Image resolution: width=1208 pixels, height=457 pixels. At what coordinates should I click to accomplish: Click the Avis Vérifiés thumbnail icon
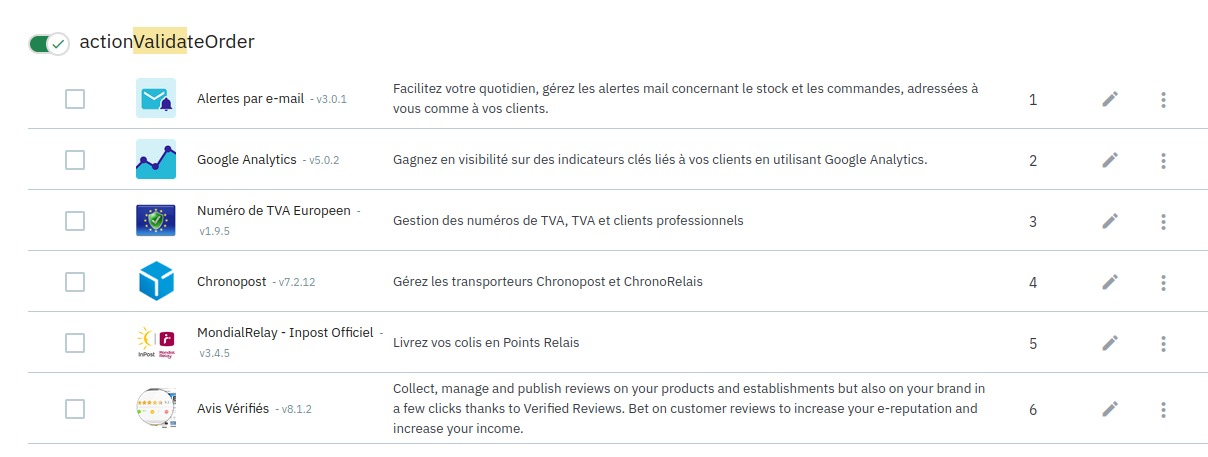tap(156, 409)
